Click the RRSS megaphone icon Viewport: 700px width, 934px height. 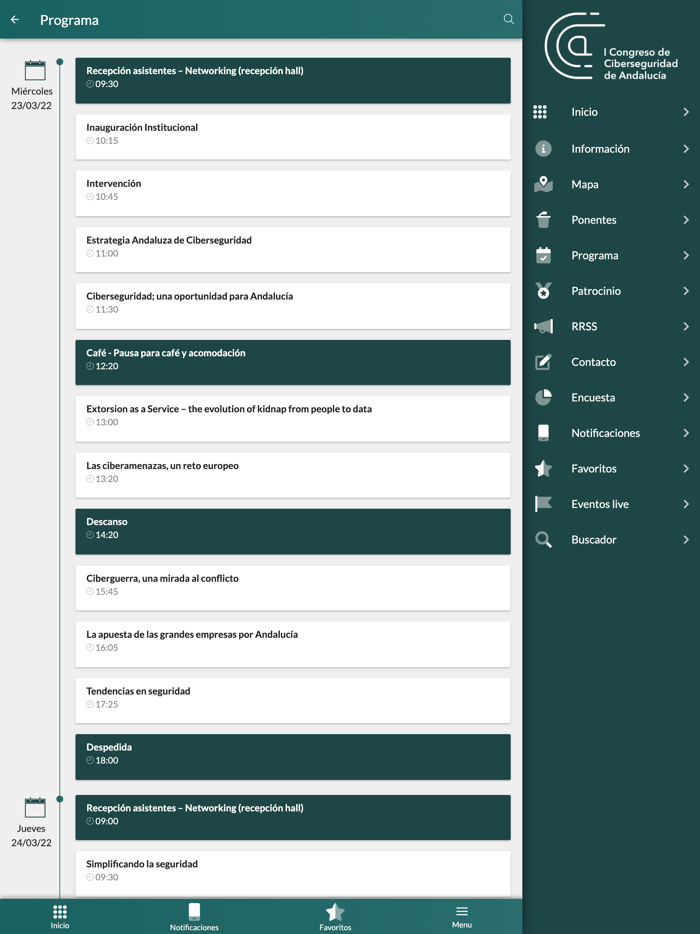pos(543,326)
